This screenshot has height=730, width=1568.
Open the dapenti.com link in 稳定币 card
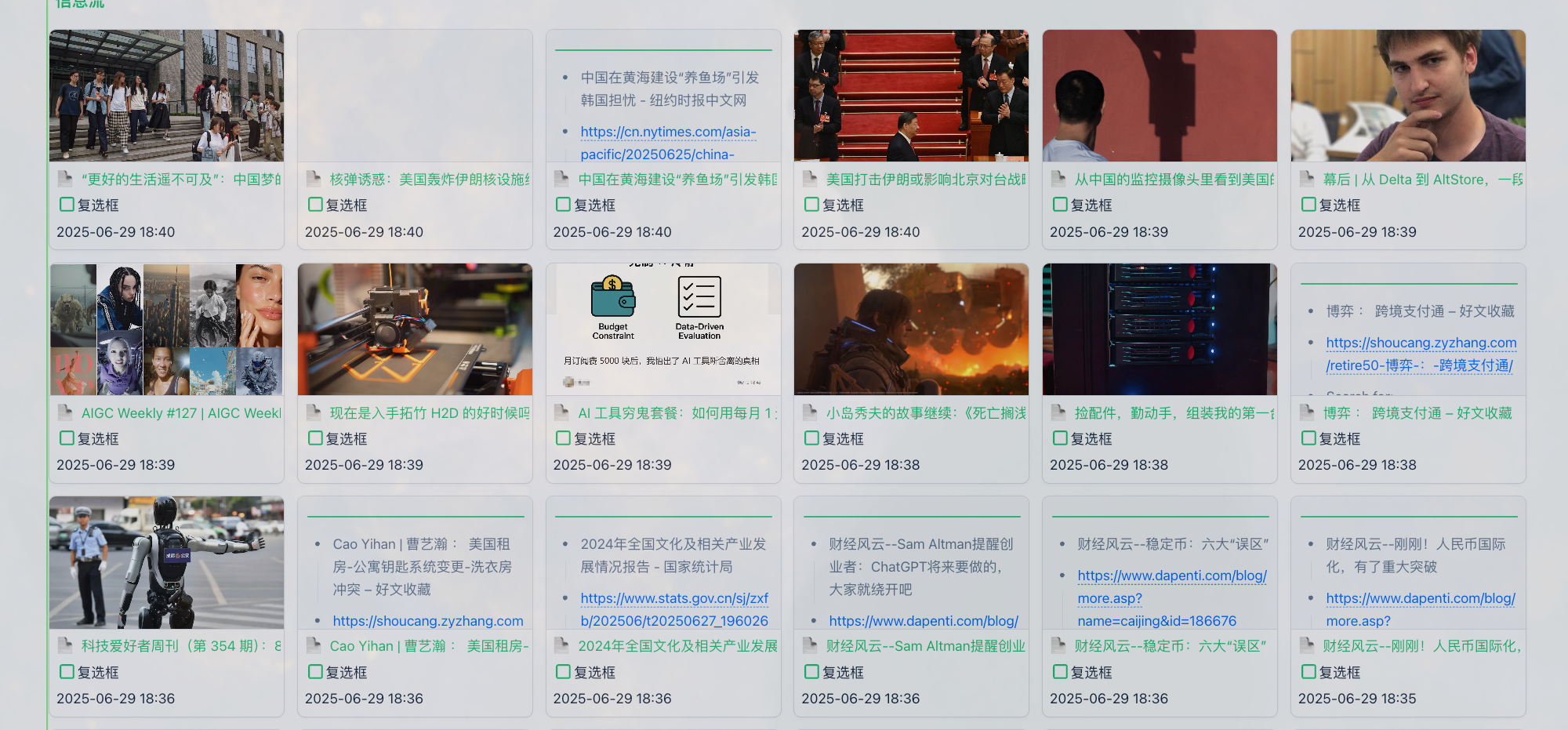click(1172, 597)
